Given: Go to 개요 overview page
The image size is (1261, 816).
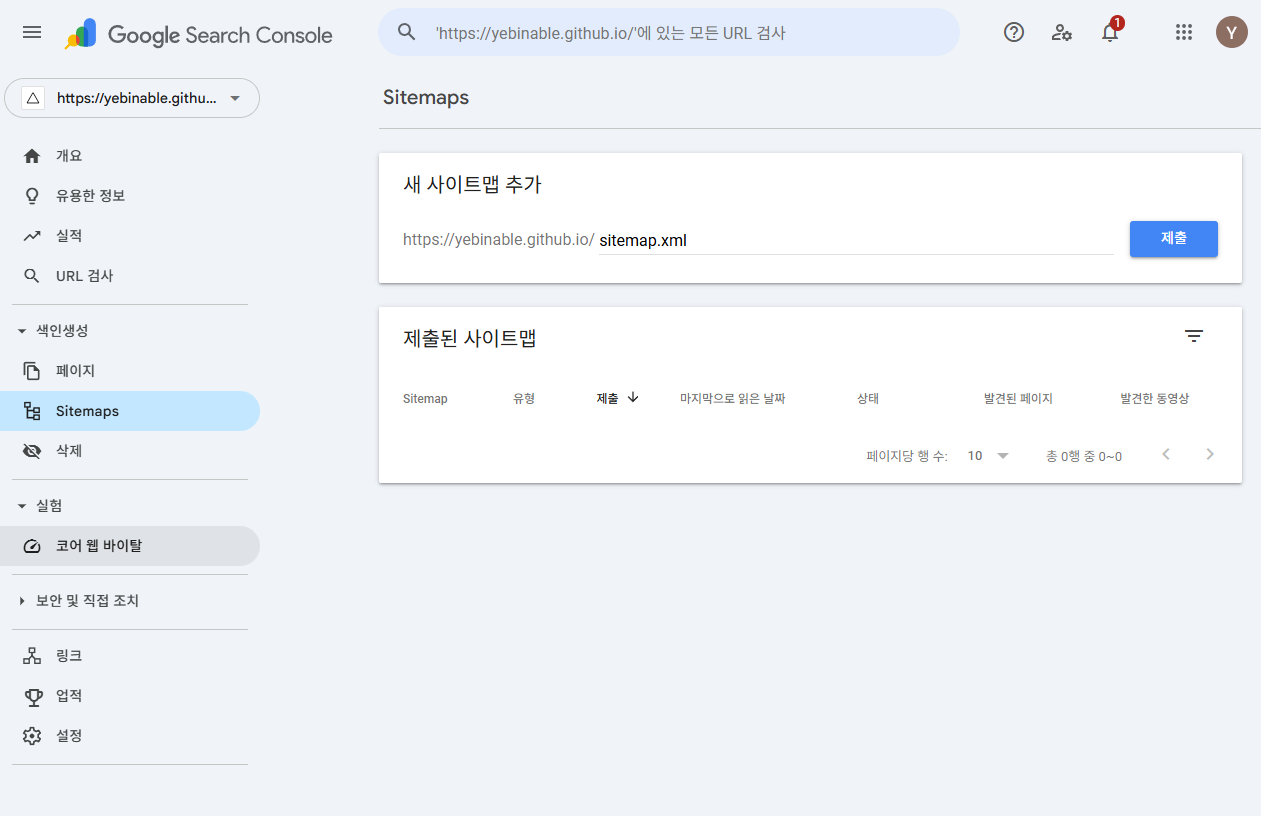Looking at the screenshot, I should 130,156.
